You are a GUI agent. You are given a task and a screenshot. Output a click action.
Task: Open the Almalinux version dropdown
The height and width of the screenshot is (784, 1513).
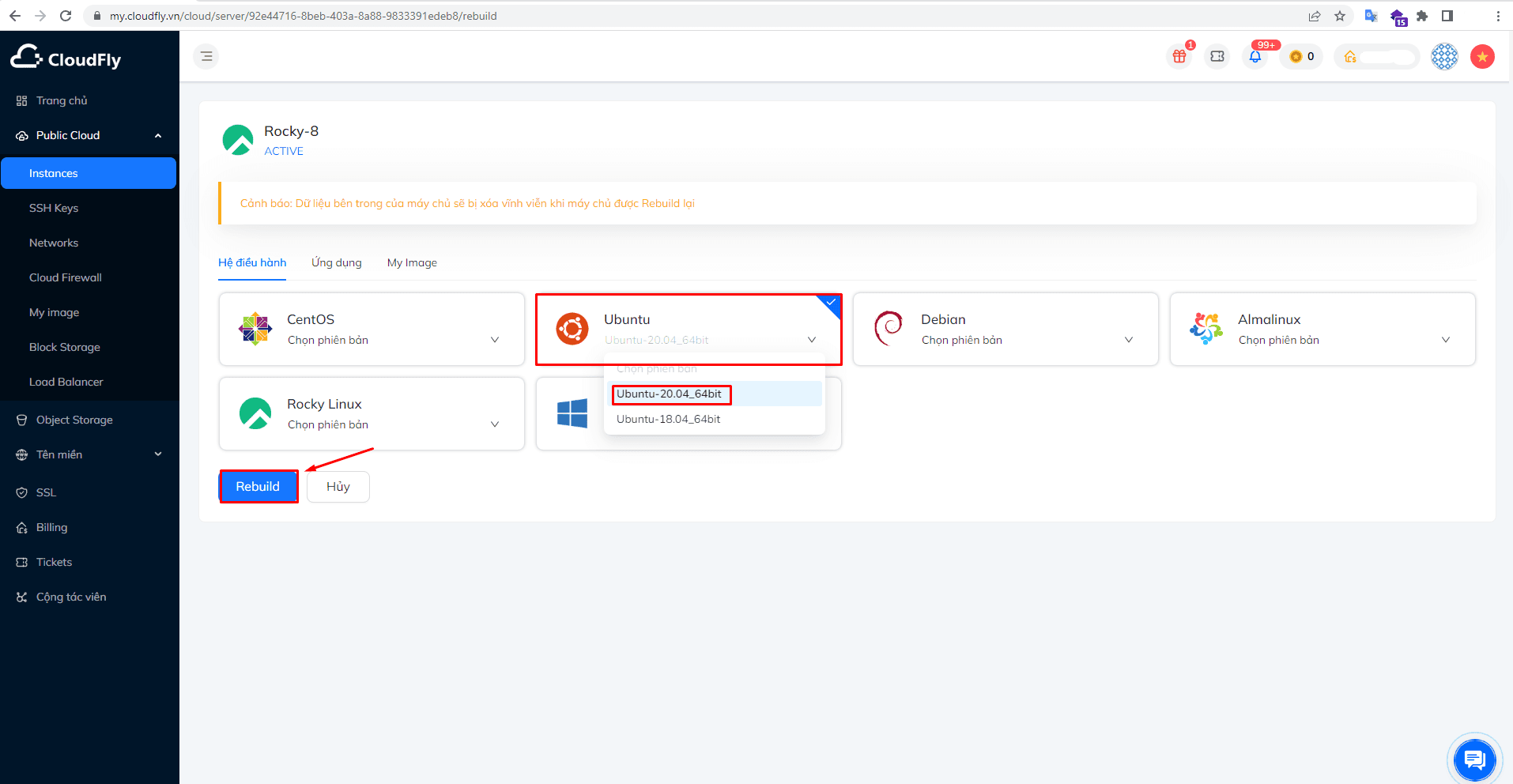click(1445, 340)
